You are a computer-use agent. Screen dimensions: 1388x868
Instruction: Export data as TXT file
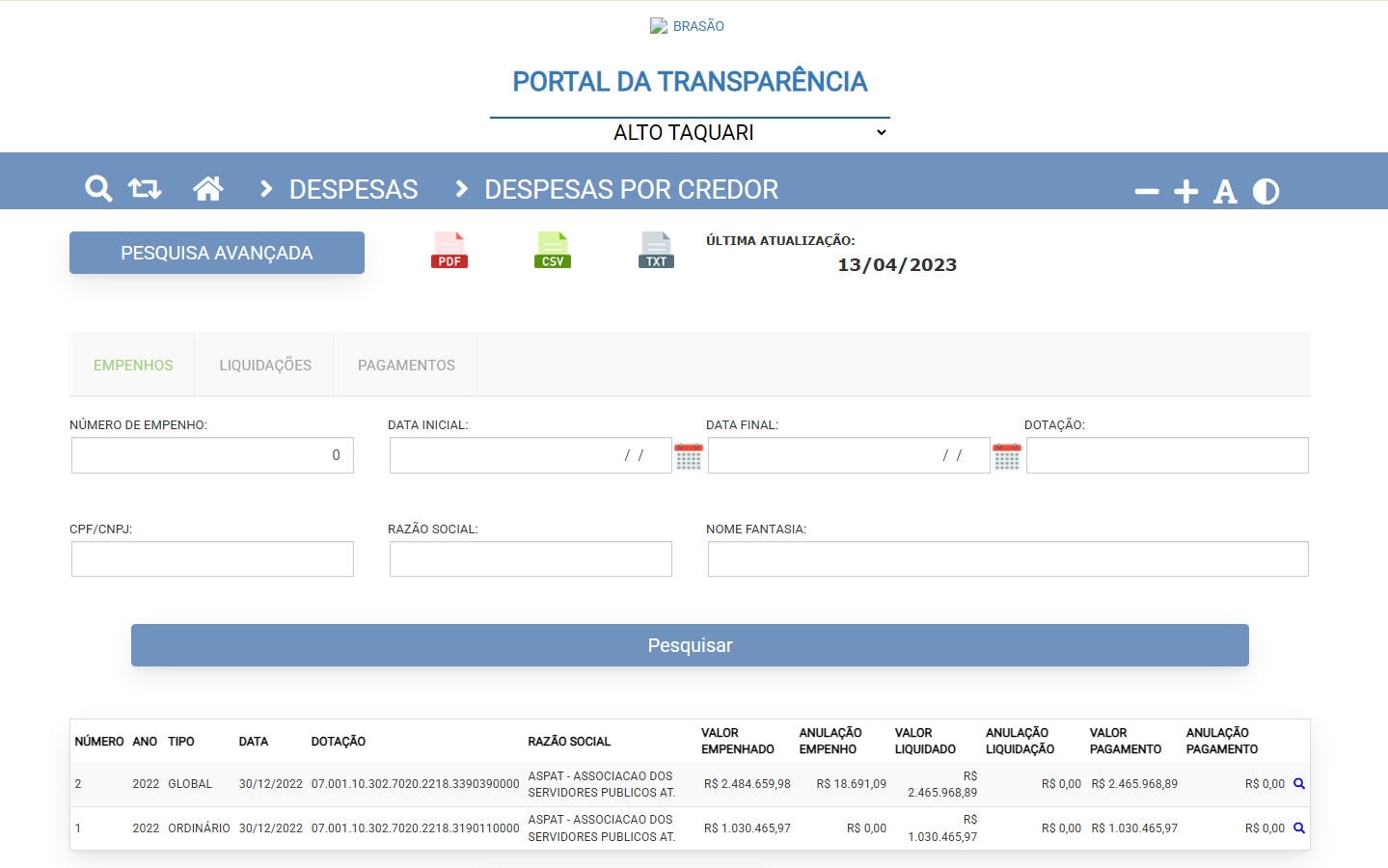[656, 251]
